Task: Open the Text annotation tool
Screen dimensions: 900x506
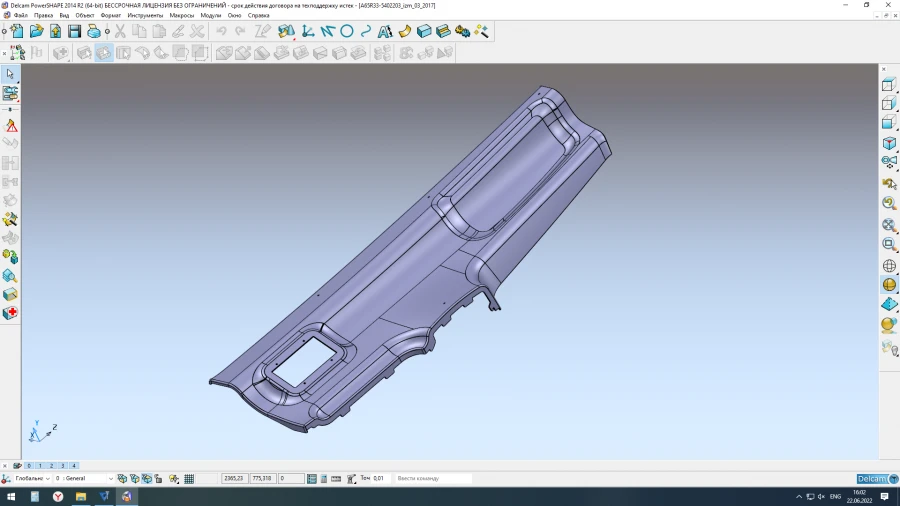Action: tap(384, 32)
